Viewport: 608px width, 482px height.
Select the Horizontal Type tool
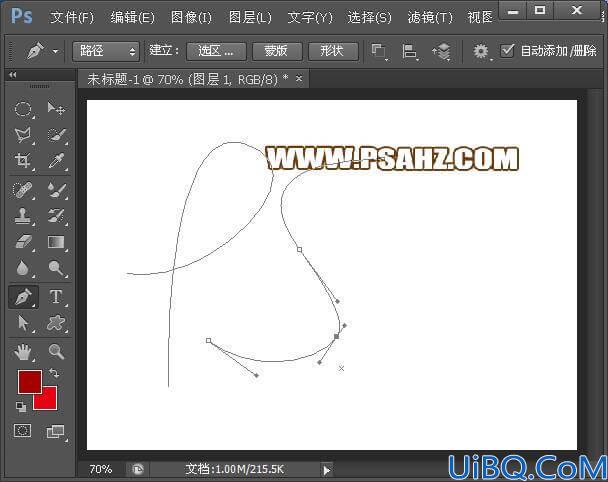(x=56, y=297)
